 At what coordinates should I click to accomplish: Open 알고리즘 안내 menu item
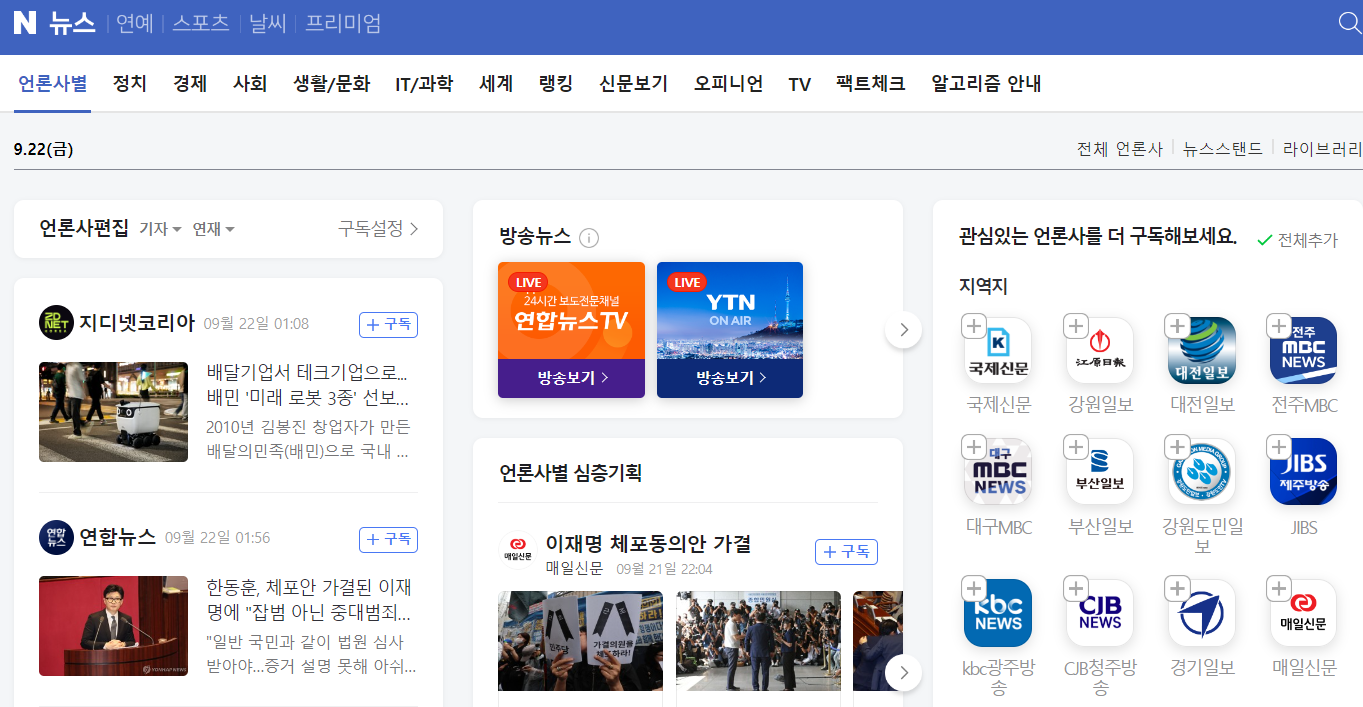click(x=986, y=84)
